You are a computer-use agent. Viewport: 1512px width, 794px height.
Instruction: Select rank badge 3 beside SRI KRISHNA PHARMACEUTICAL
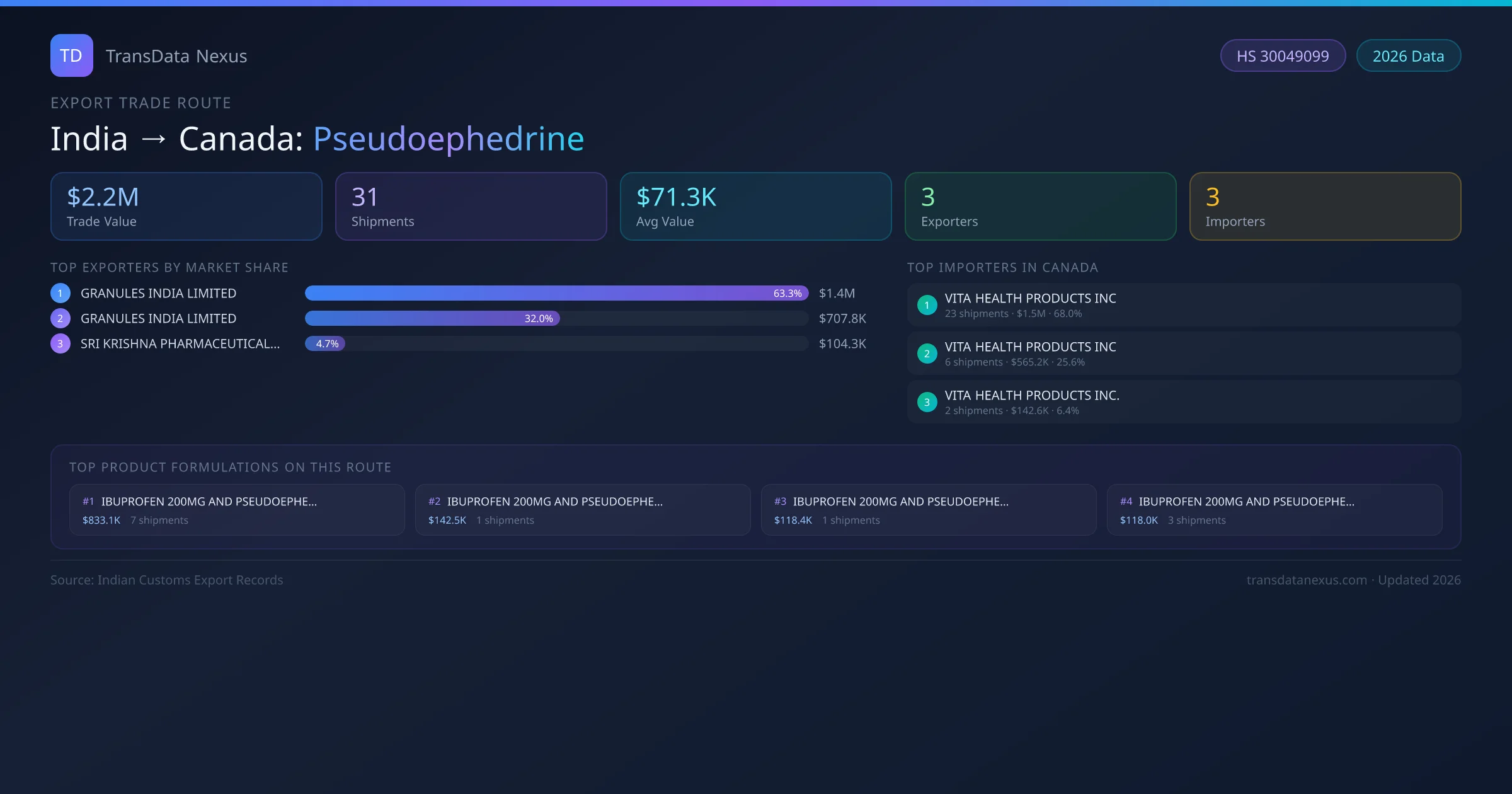pyautogui.click(x=60, y=343)
